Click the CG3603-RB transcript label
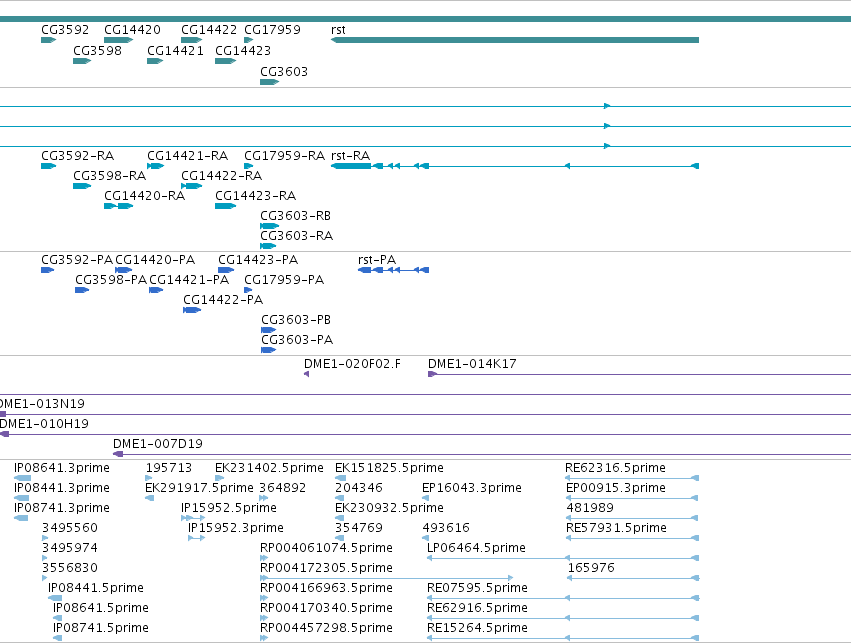Viewport: 851px width, 643px height. (x=296, y=216)
